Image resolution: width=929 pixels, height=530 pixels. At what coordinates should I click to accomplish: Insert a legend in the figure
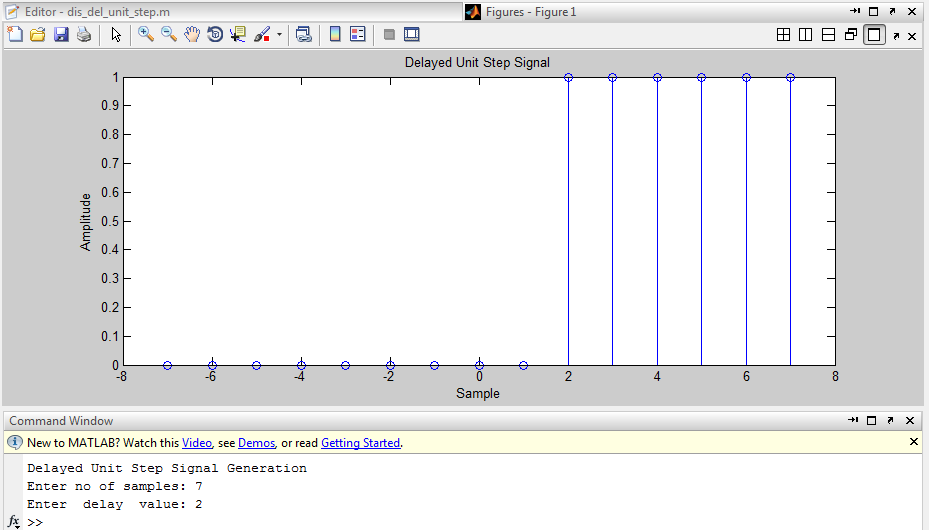click(358, 34)
